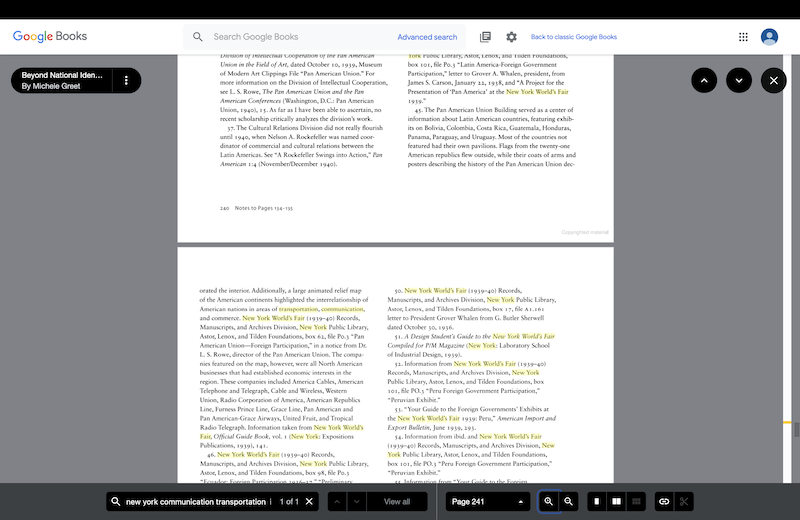
Task: Clear the in-book search query
Action: pyautogui.click(x=310, y=501)
